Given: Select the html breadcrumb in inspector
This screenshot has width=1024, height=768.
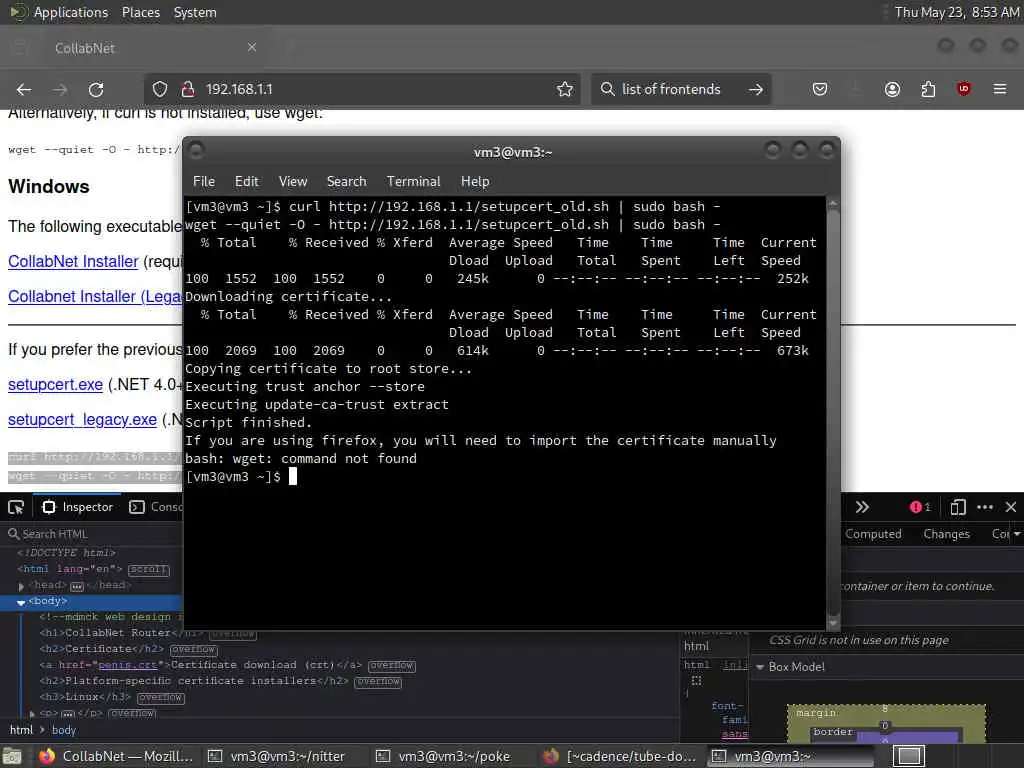Looking at the screenshot, I should tap(21, 730).
